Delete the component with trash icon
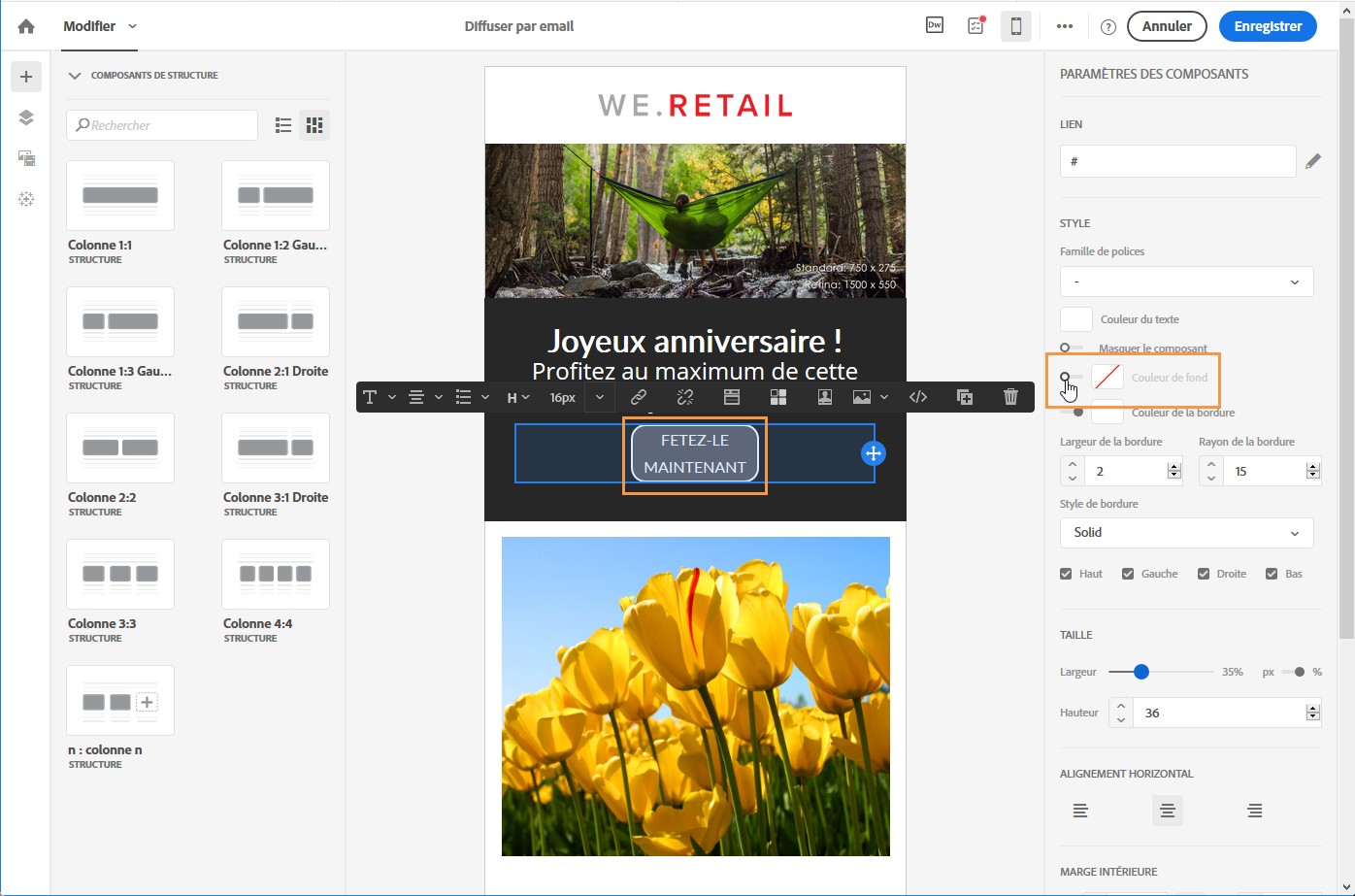 point(1010,397)
